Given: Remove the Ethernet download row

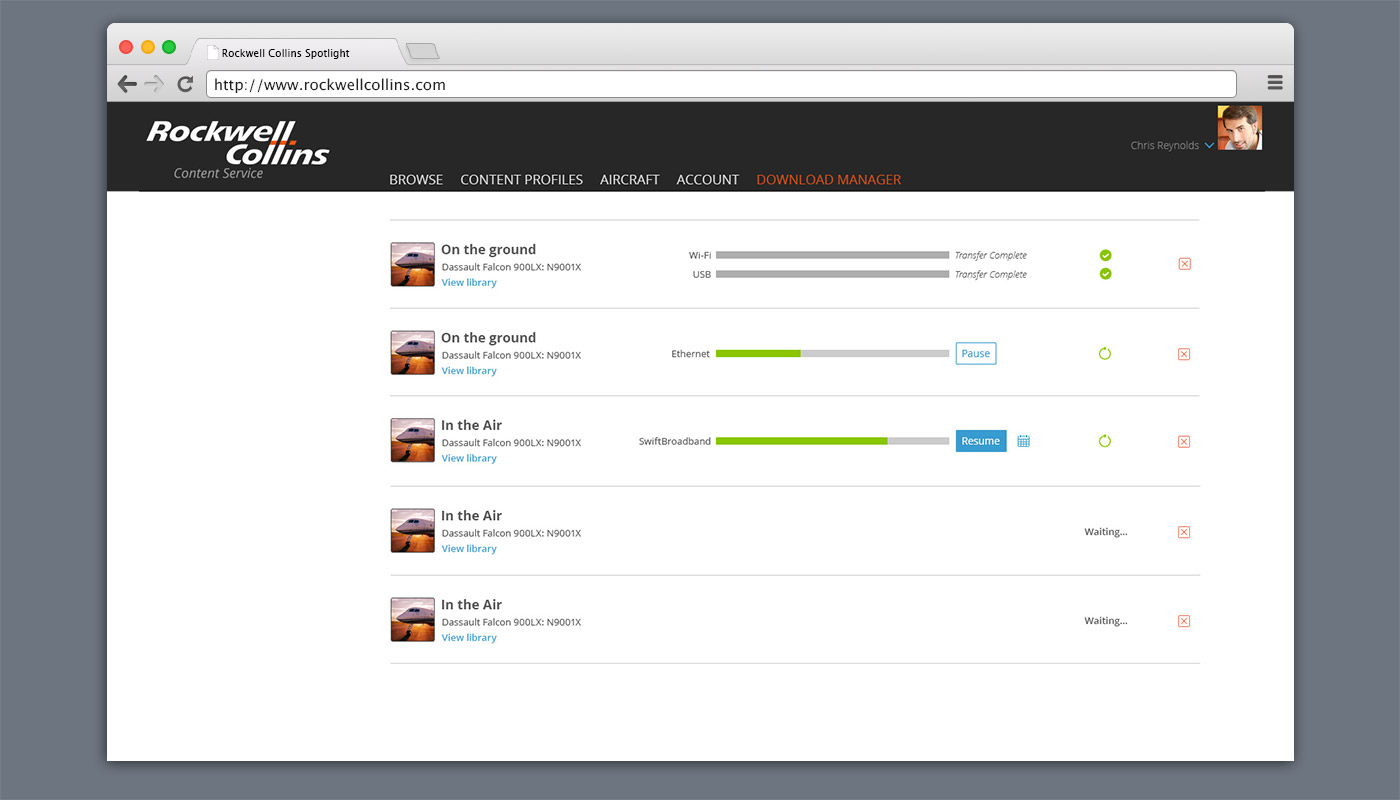Looking at the screenshot, I should (1184, 354).
